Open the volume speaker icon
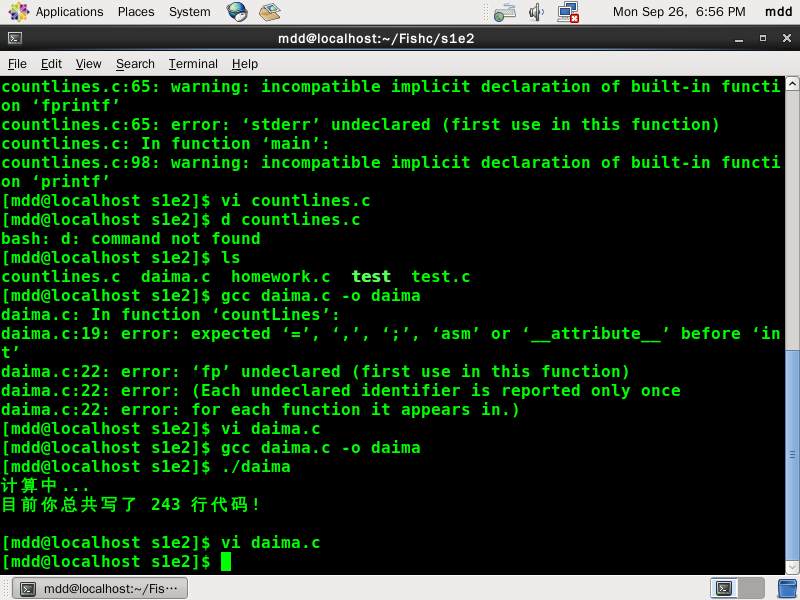800x600 pixels. tap(536, 12)
